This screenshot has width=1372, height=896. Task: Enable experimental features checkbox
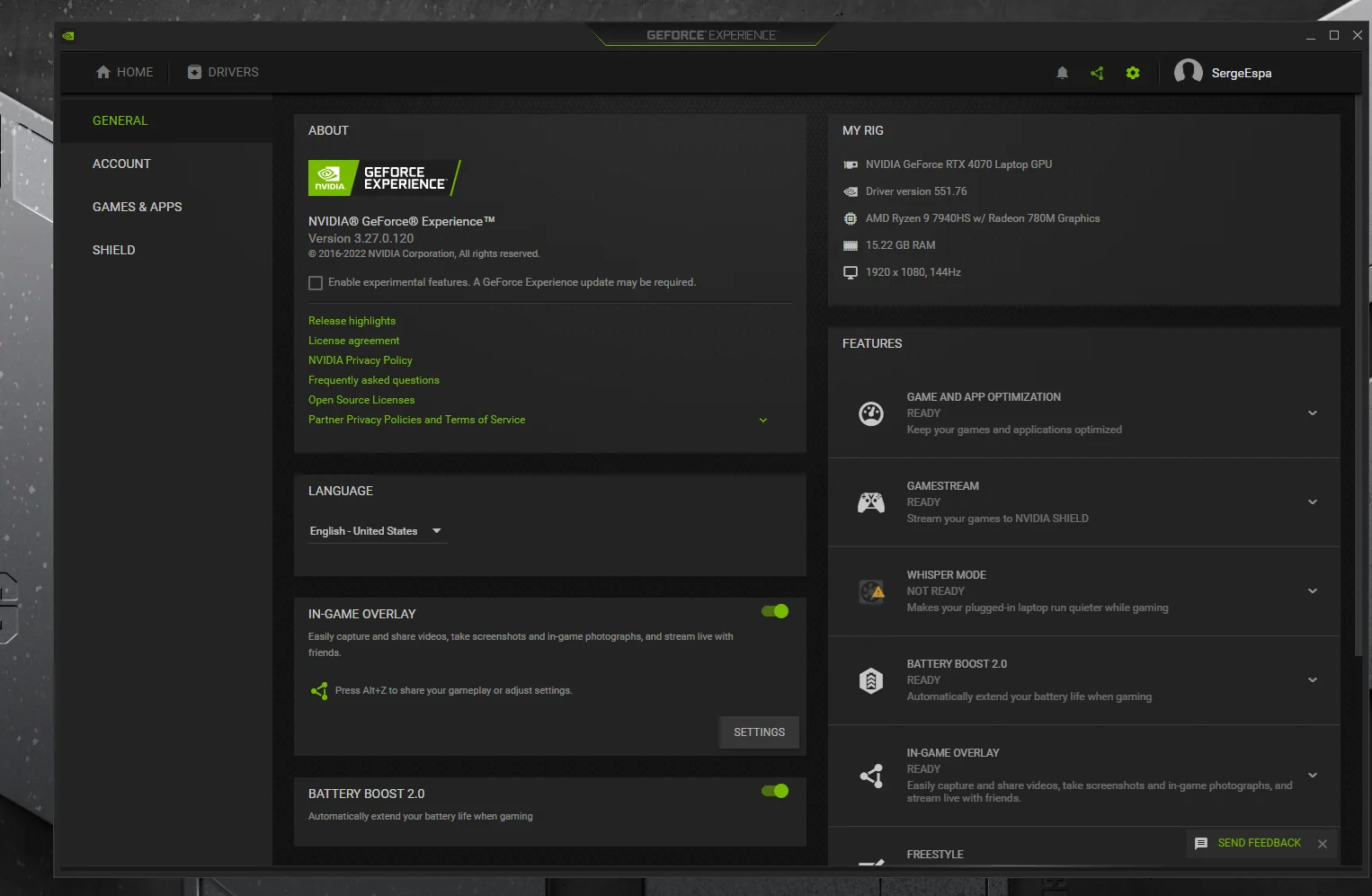click(x=316, y=282)
